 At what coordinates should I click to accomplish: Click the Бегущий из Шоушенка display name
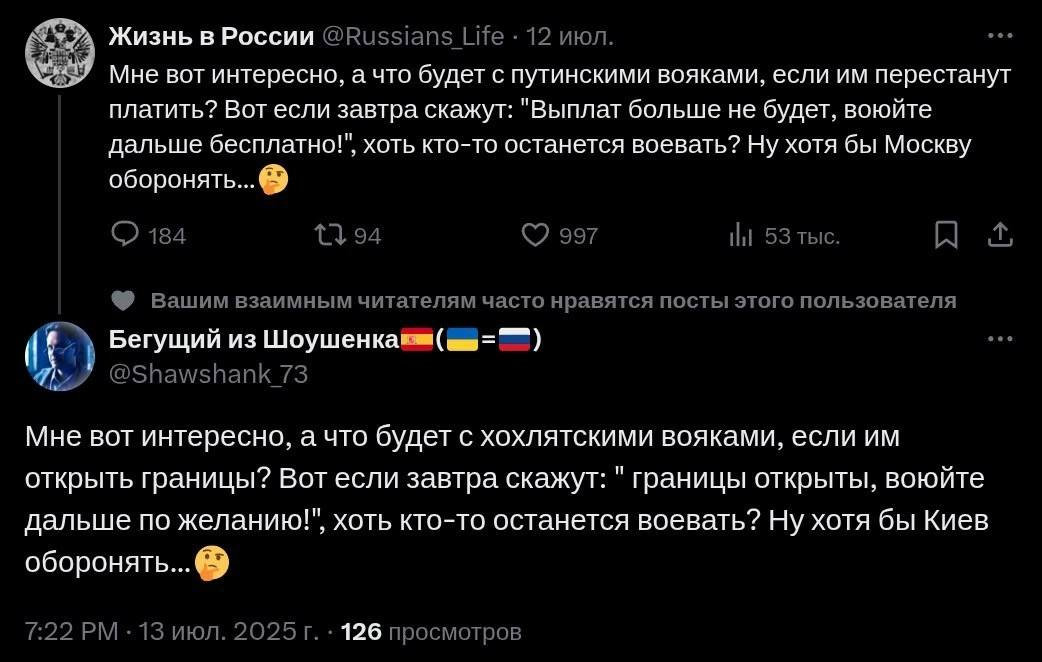254,340
